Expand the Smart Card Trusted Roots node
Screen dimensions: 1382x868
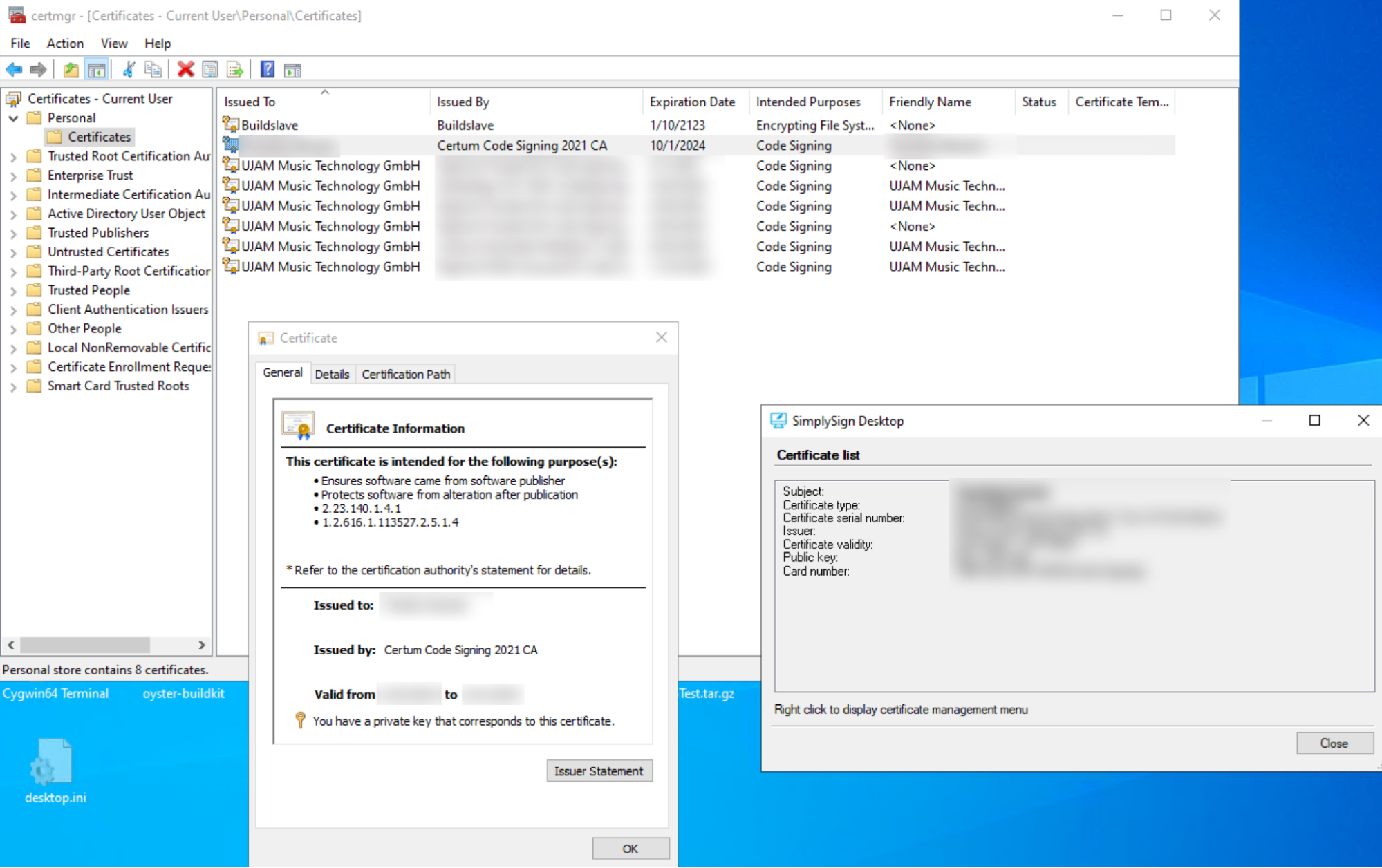[x=13, y=386]
